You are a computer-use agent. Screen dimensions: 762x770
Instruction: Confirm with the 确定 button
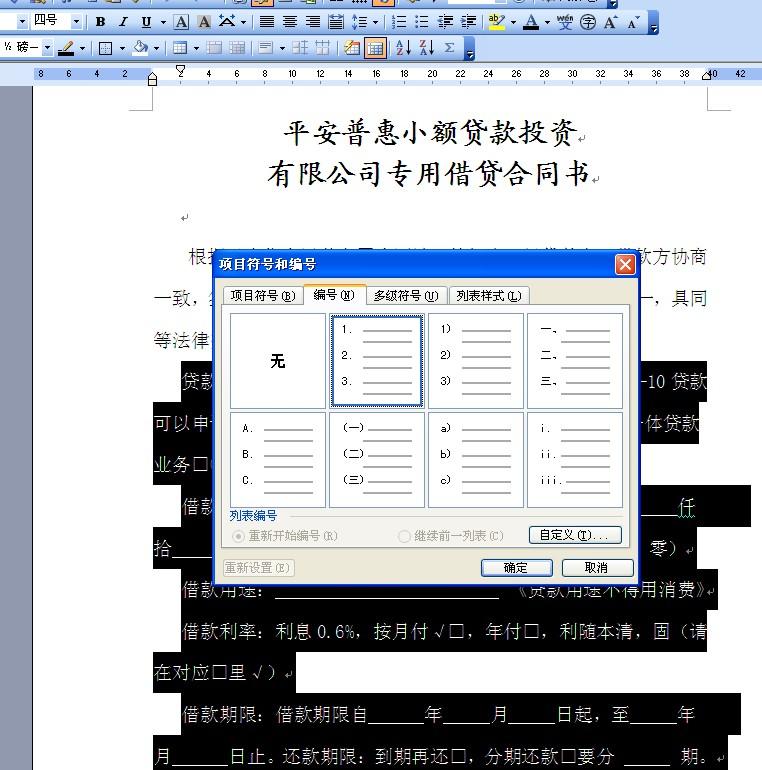517,568
